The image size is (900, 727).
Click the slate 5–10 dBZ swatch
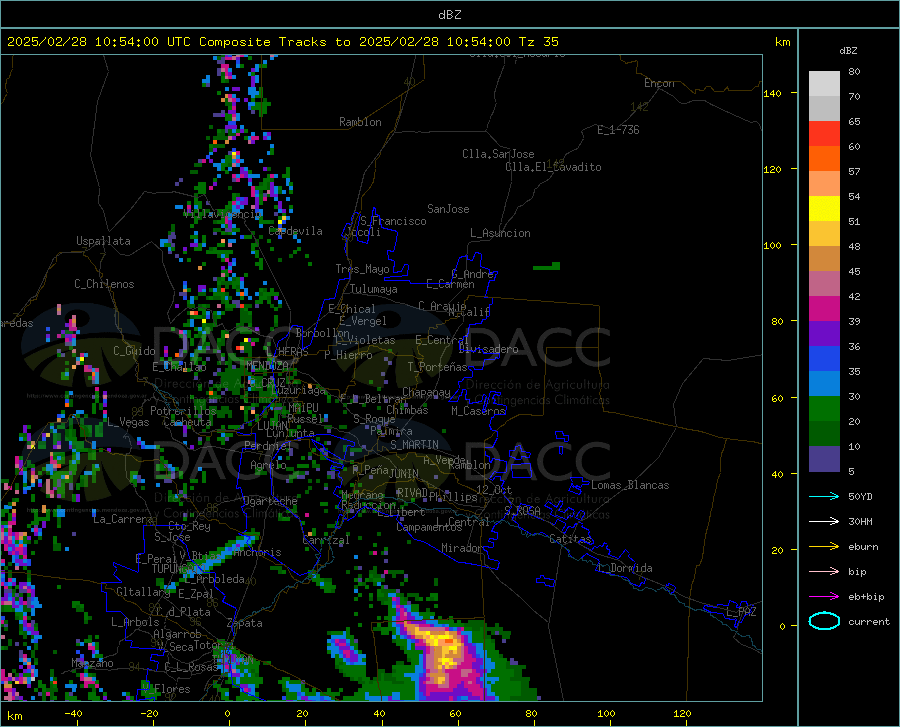(824, 459)
